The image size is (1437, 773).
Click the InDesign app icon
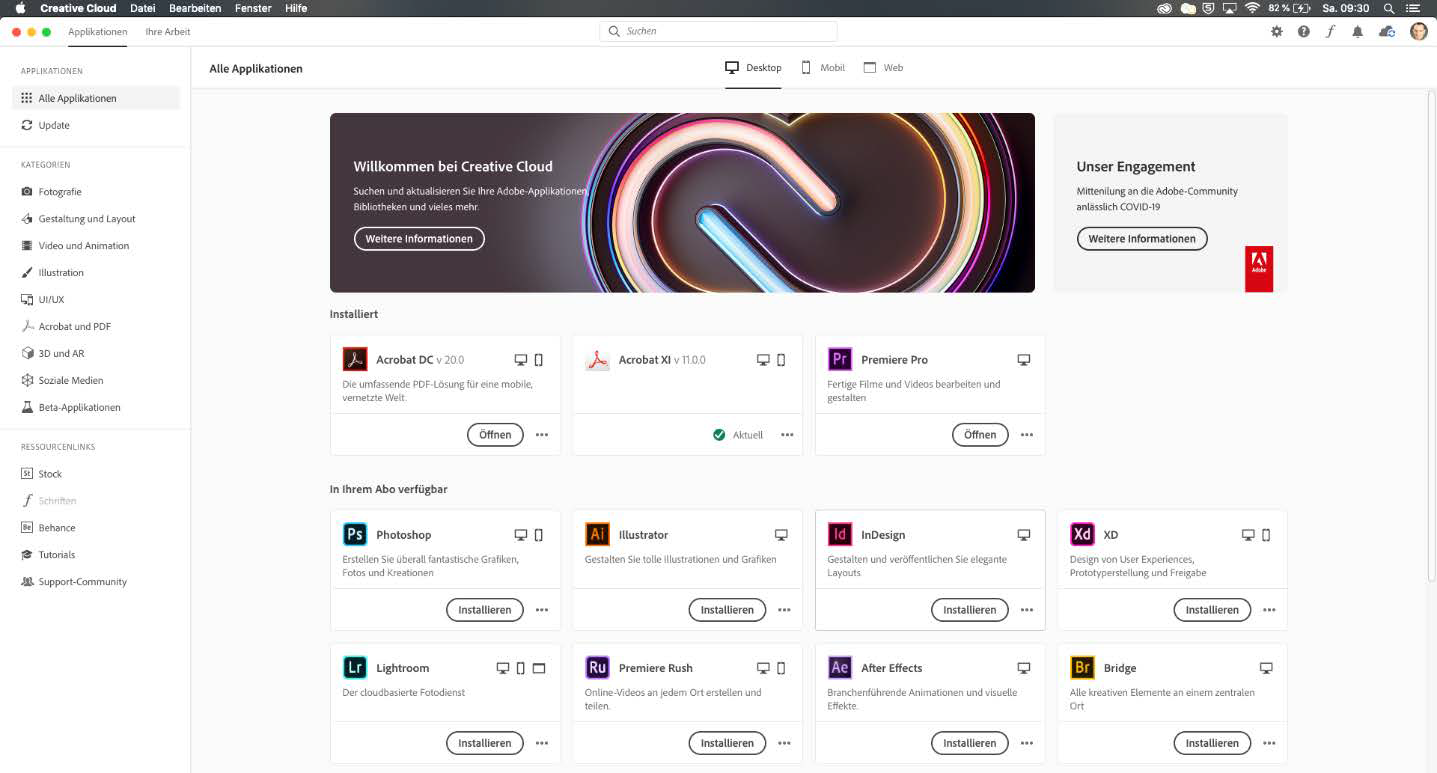pyautogui.click(x=840, y=535)
